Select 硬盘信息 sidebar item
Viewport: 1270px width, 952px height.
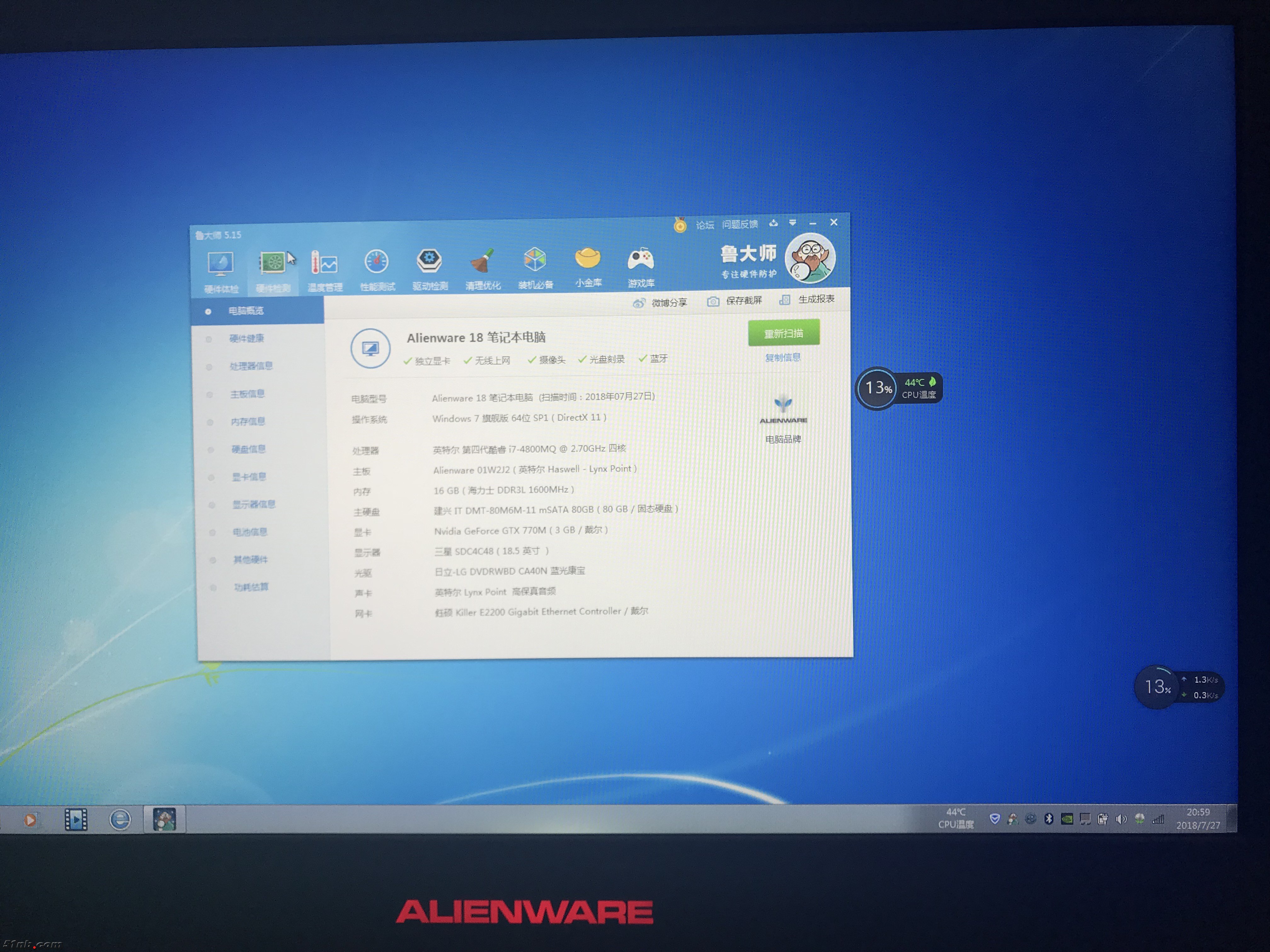click(x=248, y=449)
